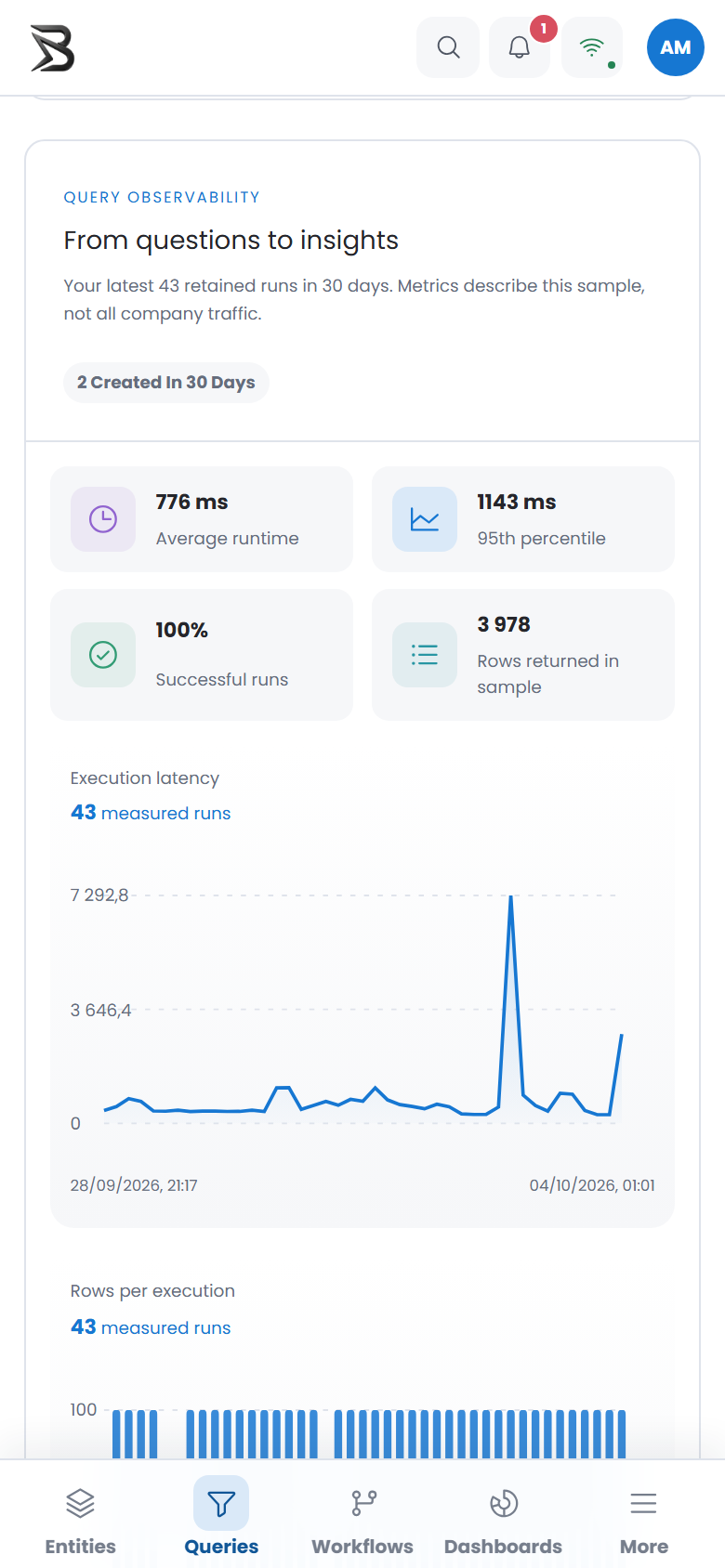Click the red notification badge showing 1

point(544,29)
